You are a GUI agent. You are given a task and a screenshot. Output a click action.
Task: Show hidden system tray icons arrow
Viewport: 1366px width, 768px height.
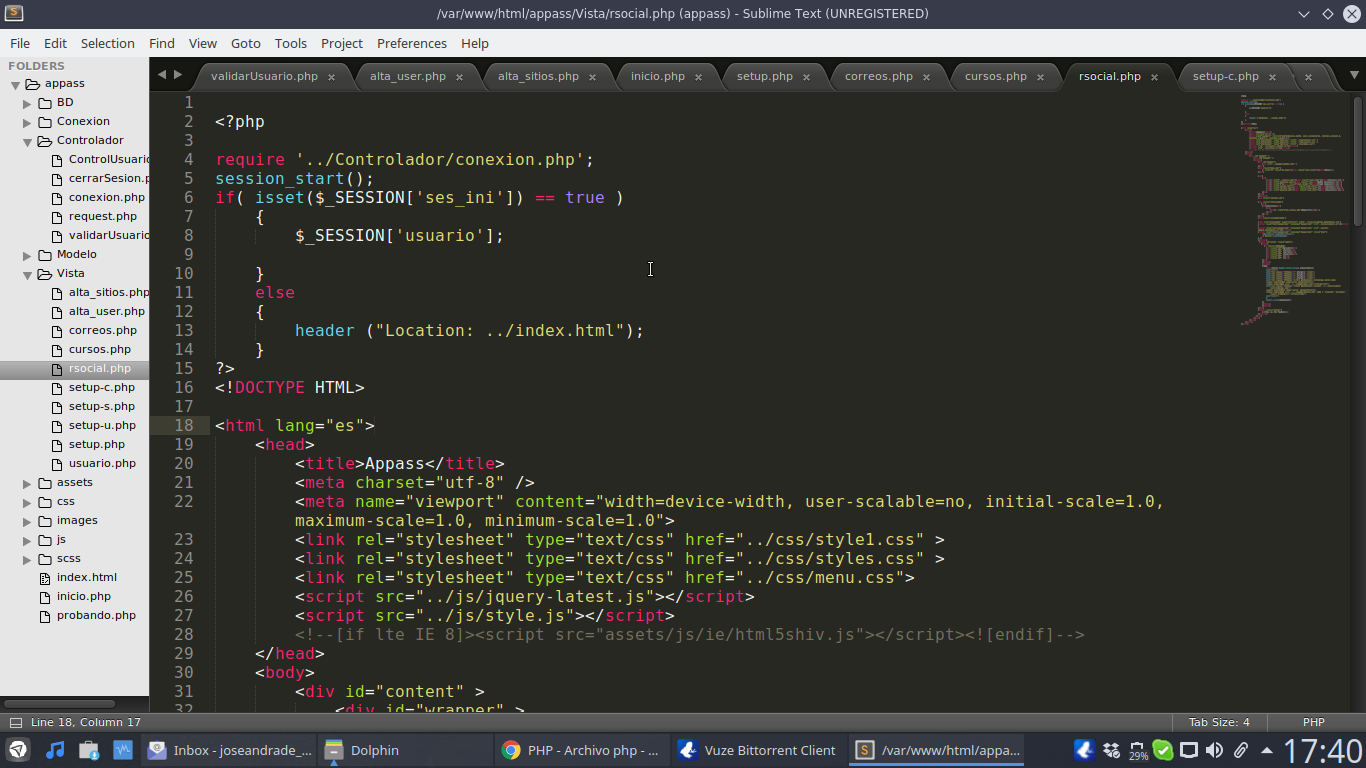click(1267, 750)
